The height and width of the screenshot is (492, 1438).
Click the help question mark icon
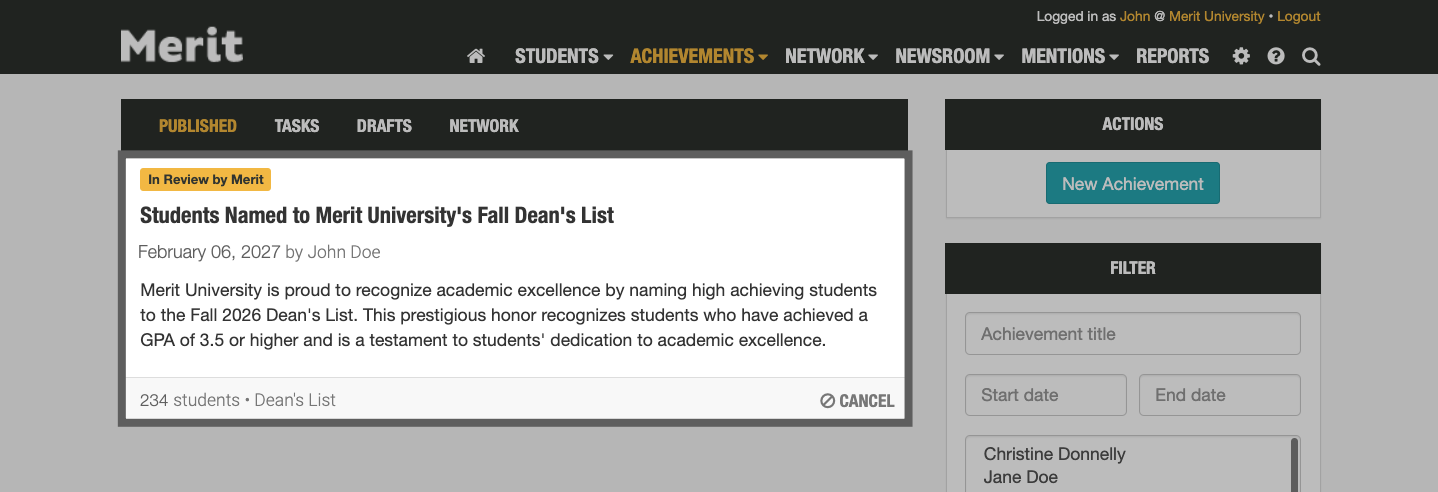click(1276, 57)
